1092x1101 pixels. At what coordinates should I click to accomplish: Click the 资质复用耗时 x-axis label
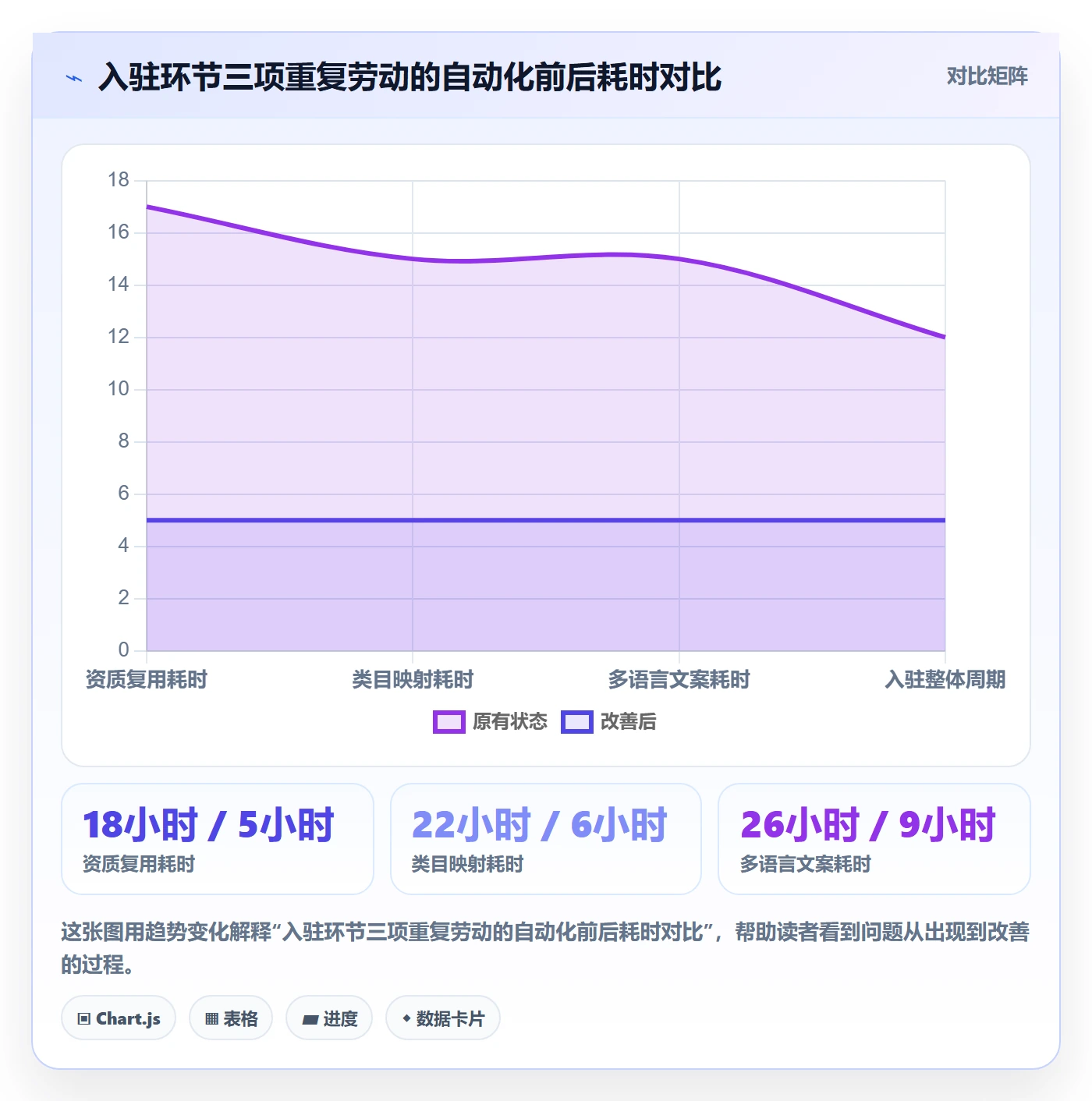click(x=147, y=680)
